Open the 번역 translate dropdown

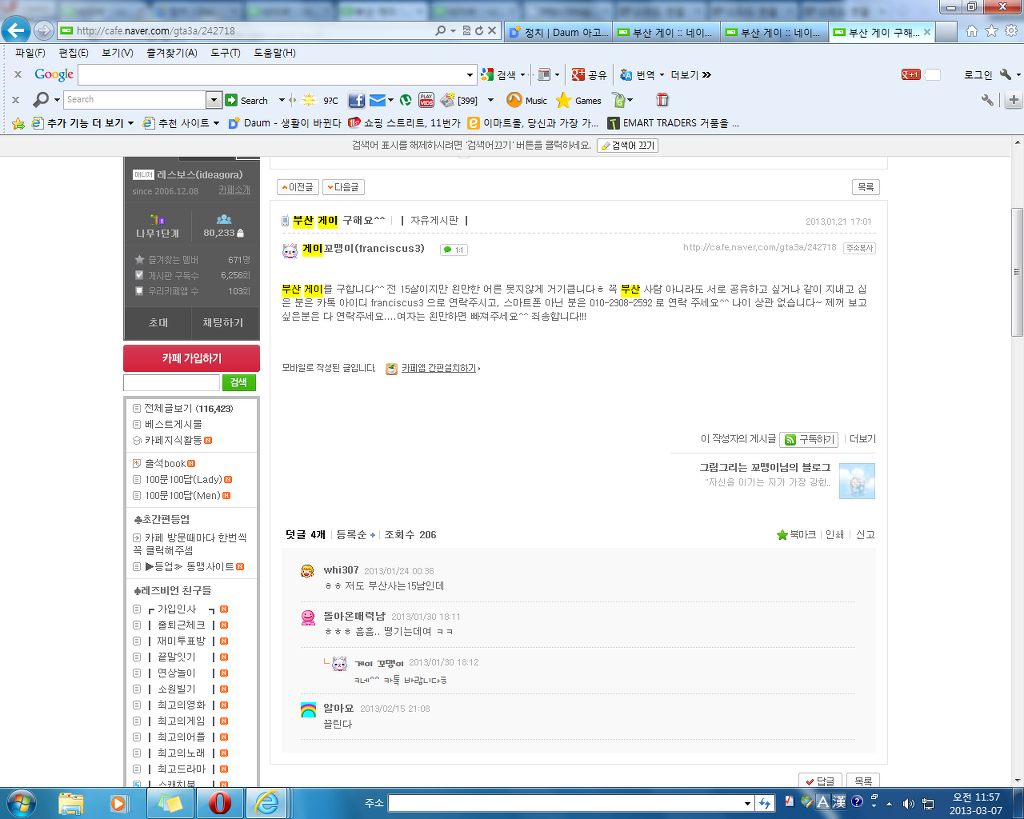click(x=641, y=75)
